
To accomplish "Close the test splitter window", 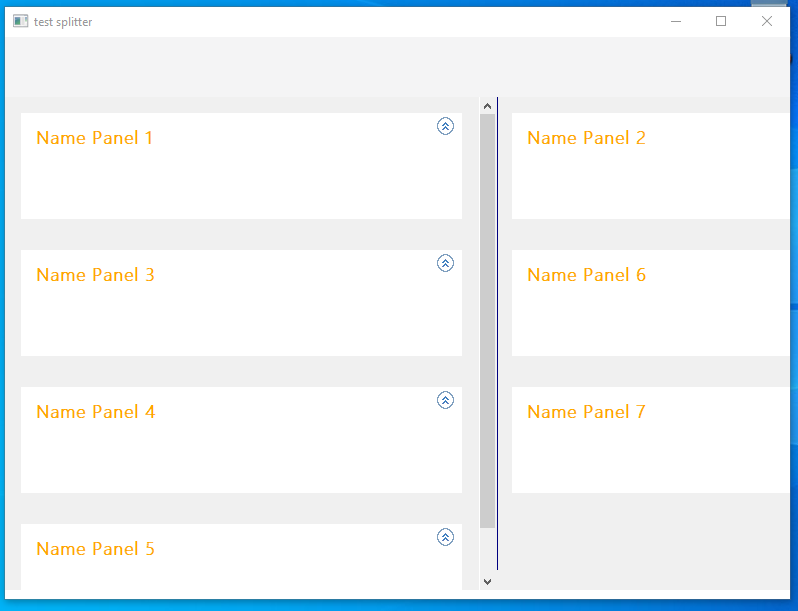I will tap(766, 21).
